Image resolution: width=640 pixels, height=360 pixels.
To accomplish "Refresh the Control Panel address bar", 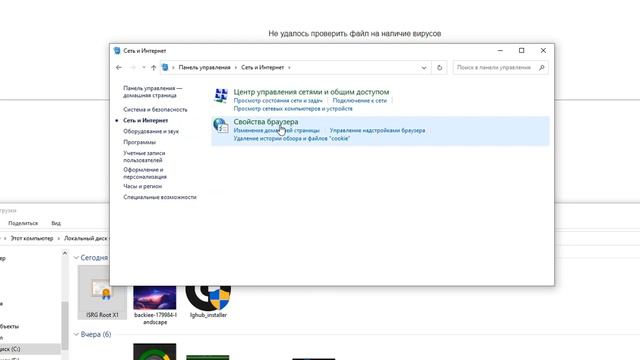I will (440, 67).
